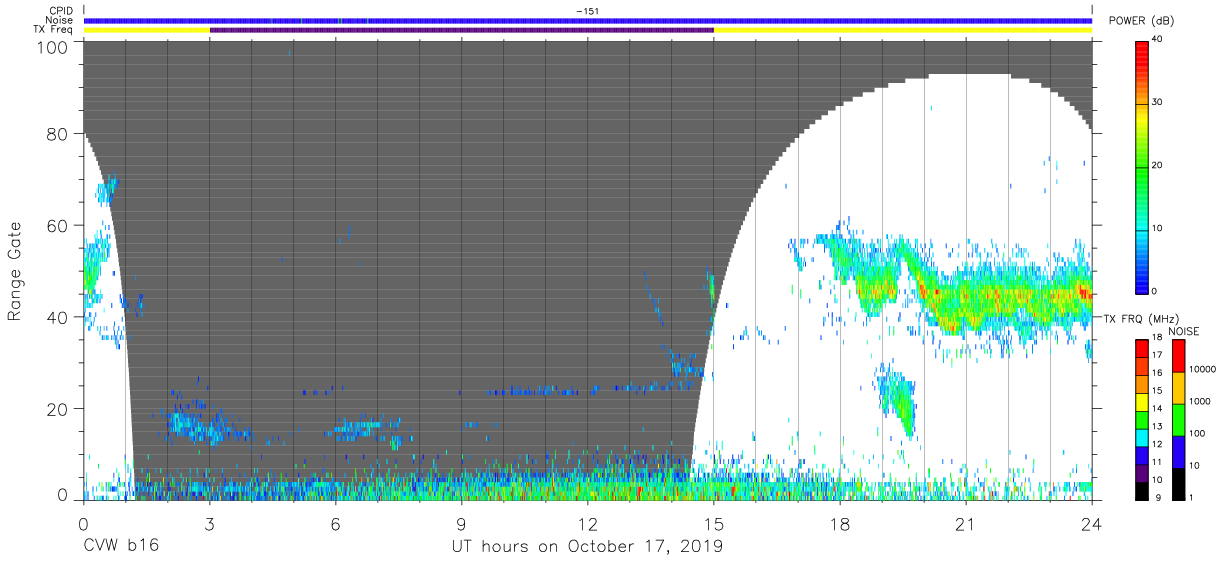The height and width of the screenshot is (567, 1228).
Task: Click the 'CVW b16' radar beam label
Action: (120, 546)
